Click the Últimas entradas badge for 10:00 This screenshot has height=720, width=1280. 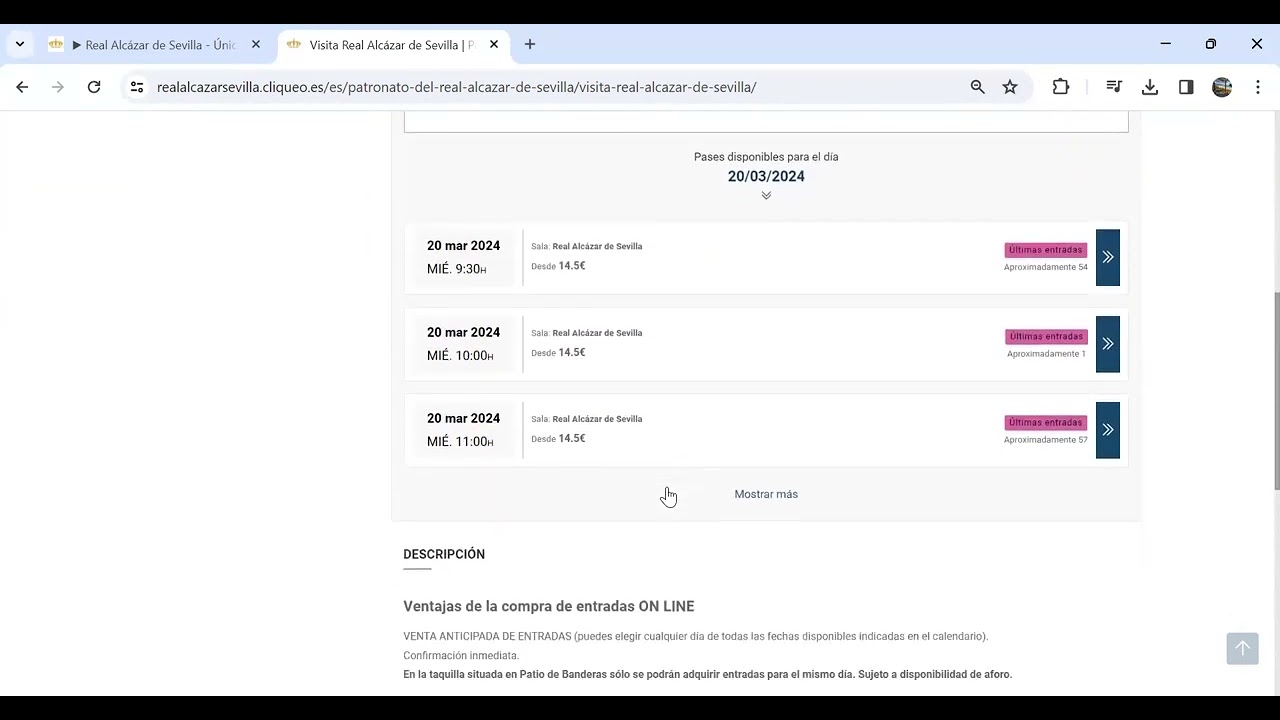click(1045, 336)
